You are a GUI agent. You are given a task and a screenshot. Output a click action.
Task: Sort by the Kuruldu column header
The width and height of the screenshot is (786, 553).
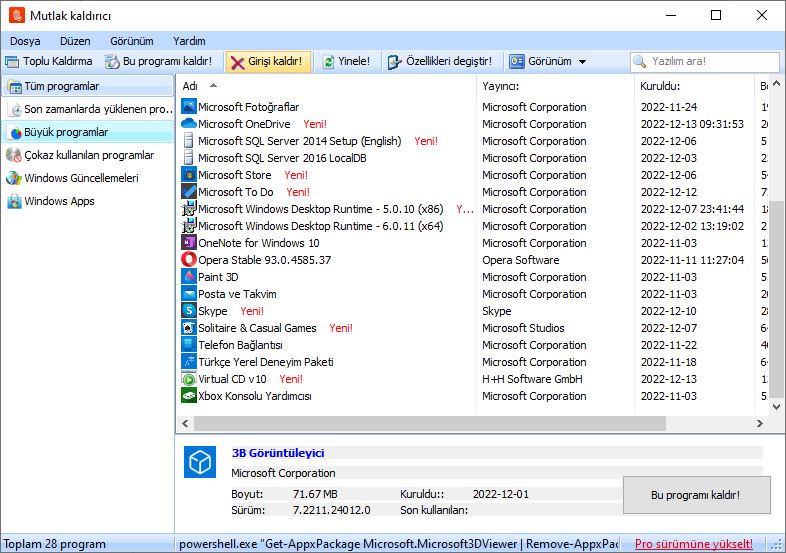[x=694, y=86]
